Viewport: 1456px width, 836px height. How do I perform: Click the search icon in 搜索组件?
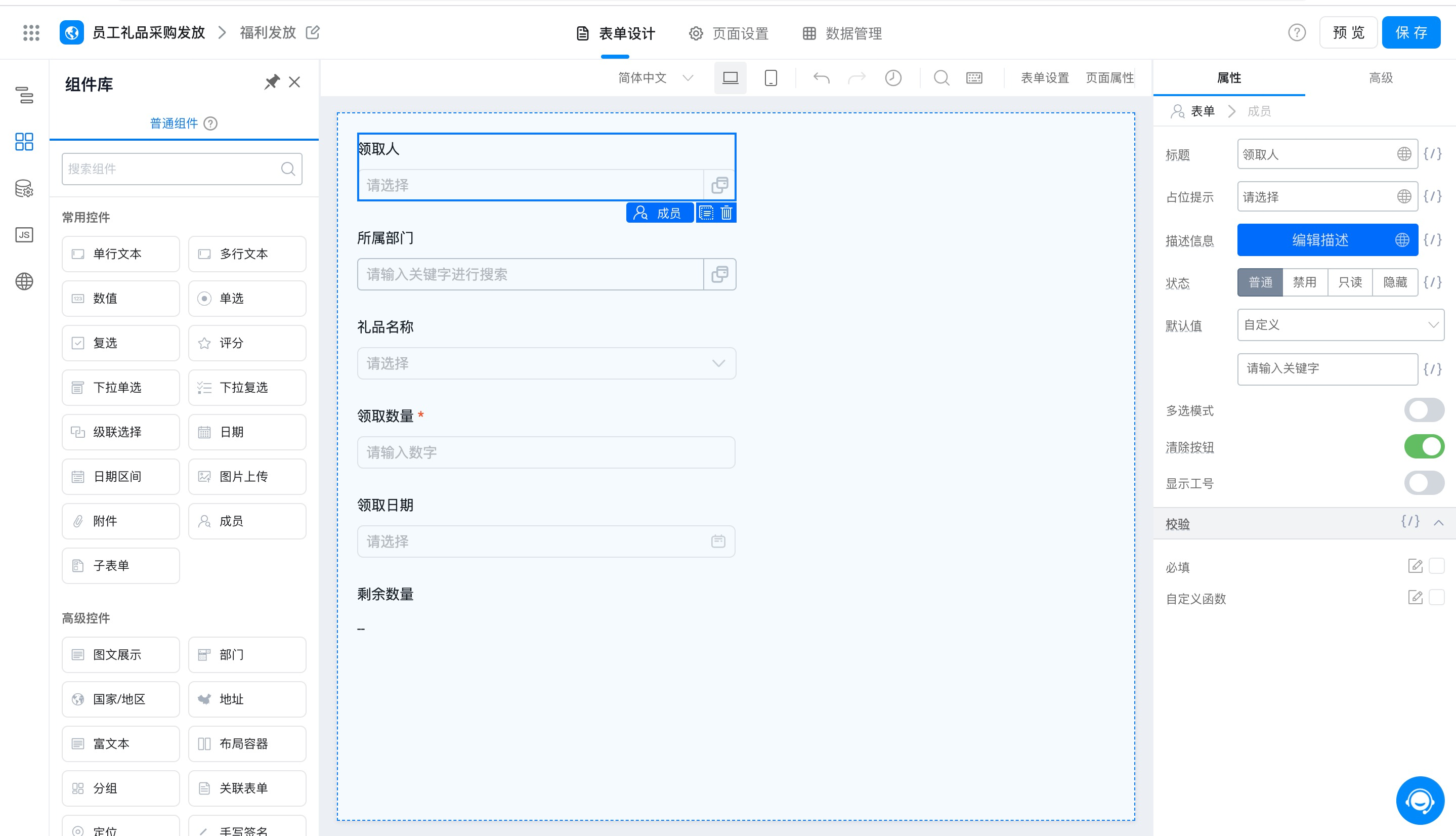(288, 169)
